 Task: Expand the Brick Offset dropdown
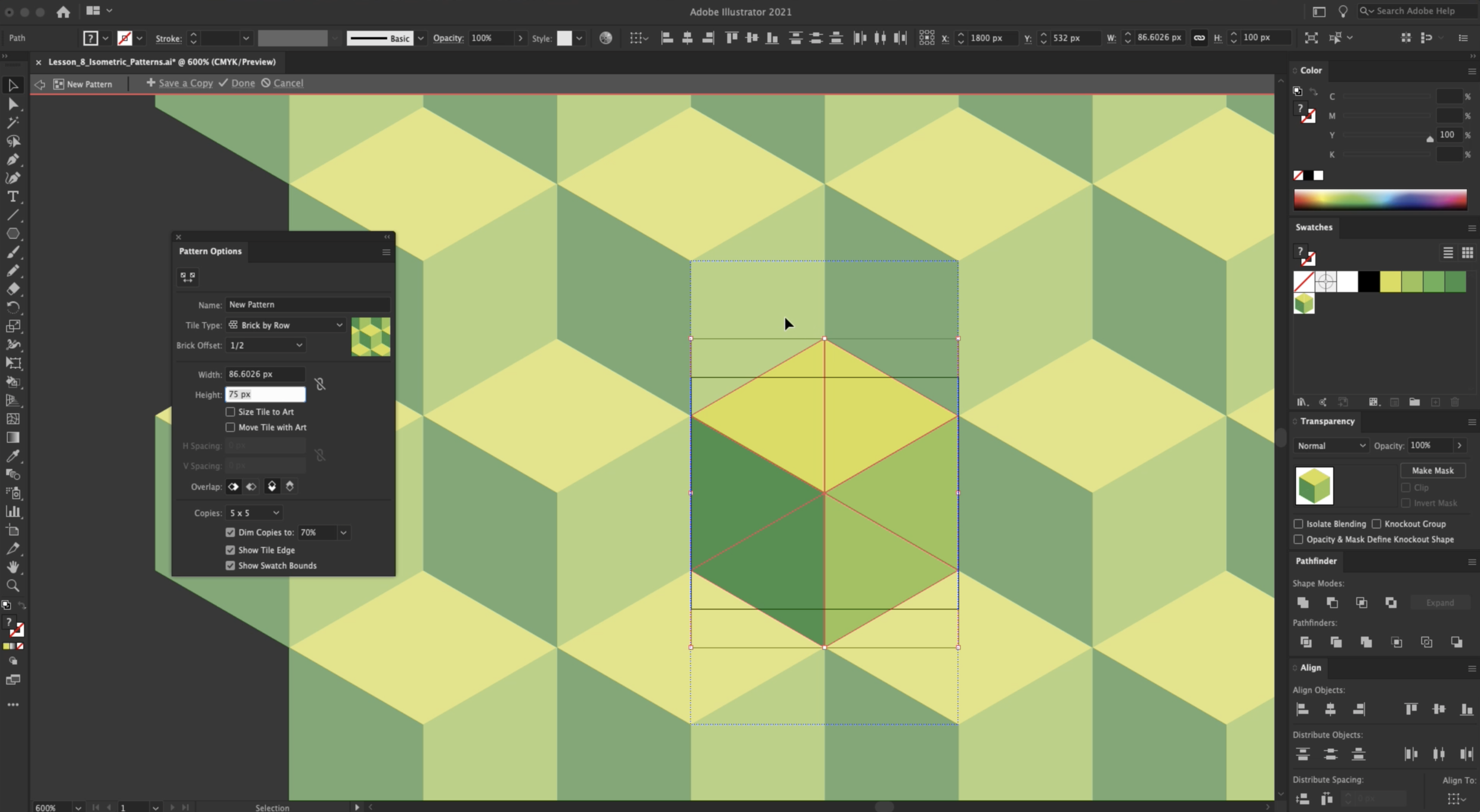click(265, 344)
